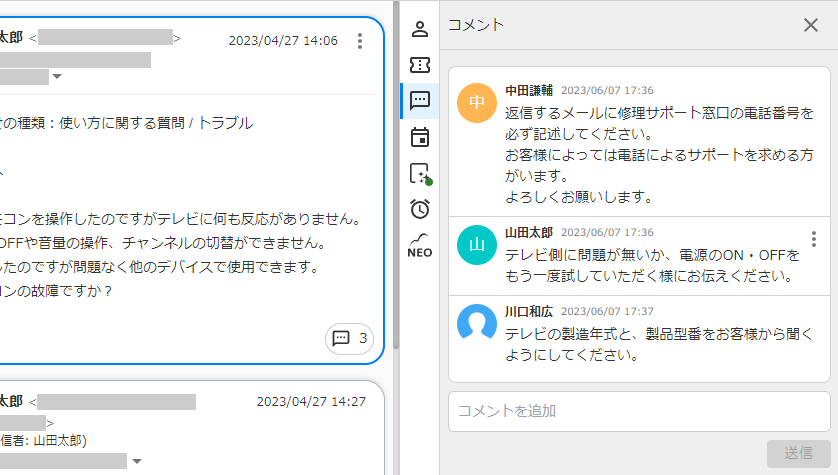Open the alarm clock reminder icon
Image resolution: width=838 pixels, height=475 pixels.
[x=420, y=208]
